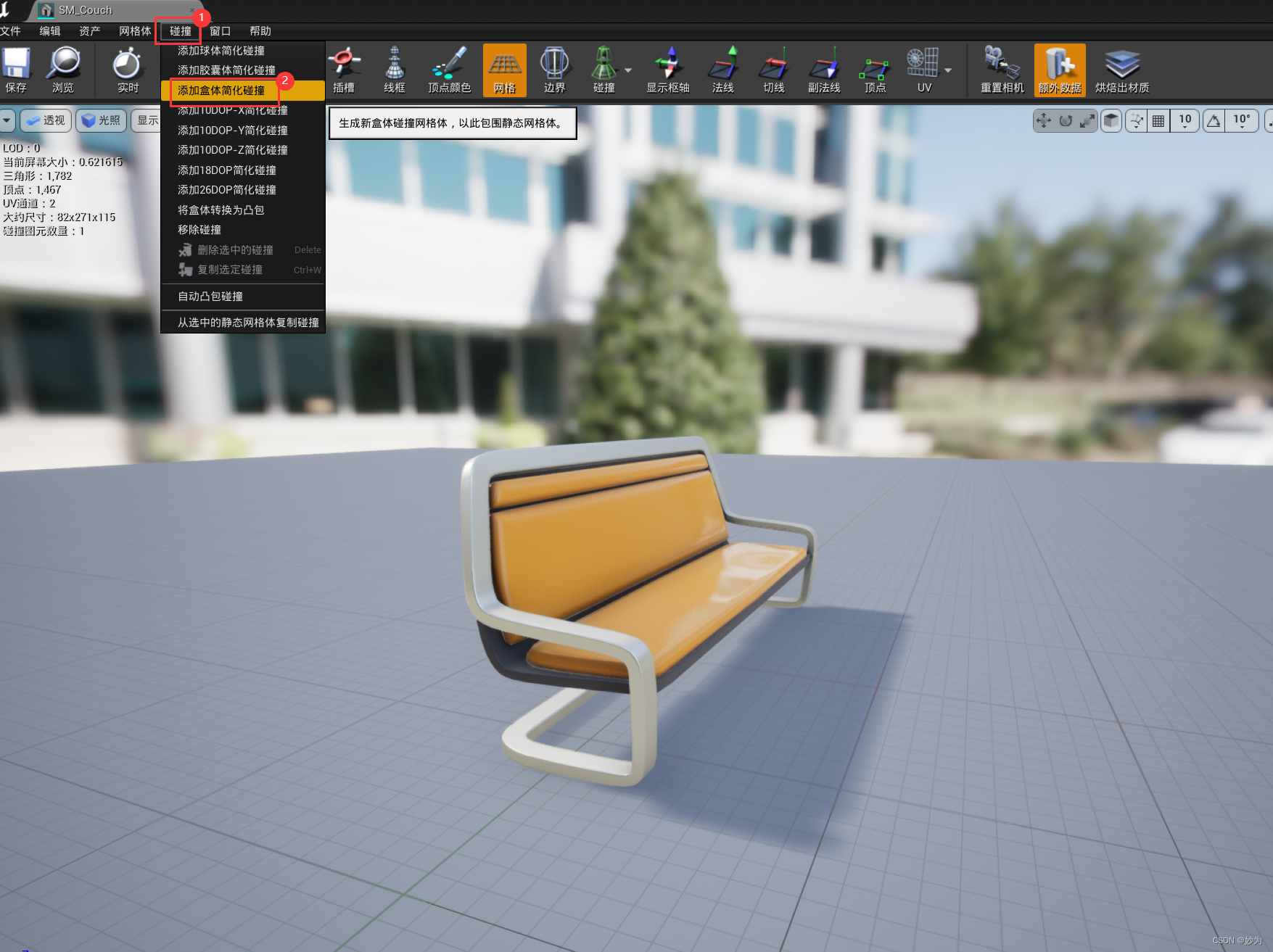Toggle rotation snapping angle icon

1214,120
